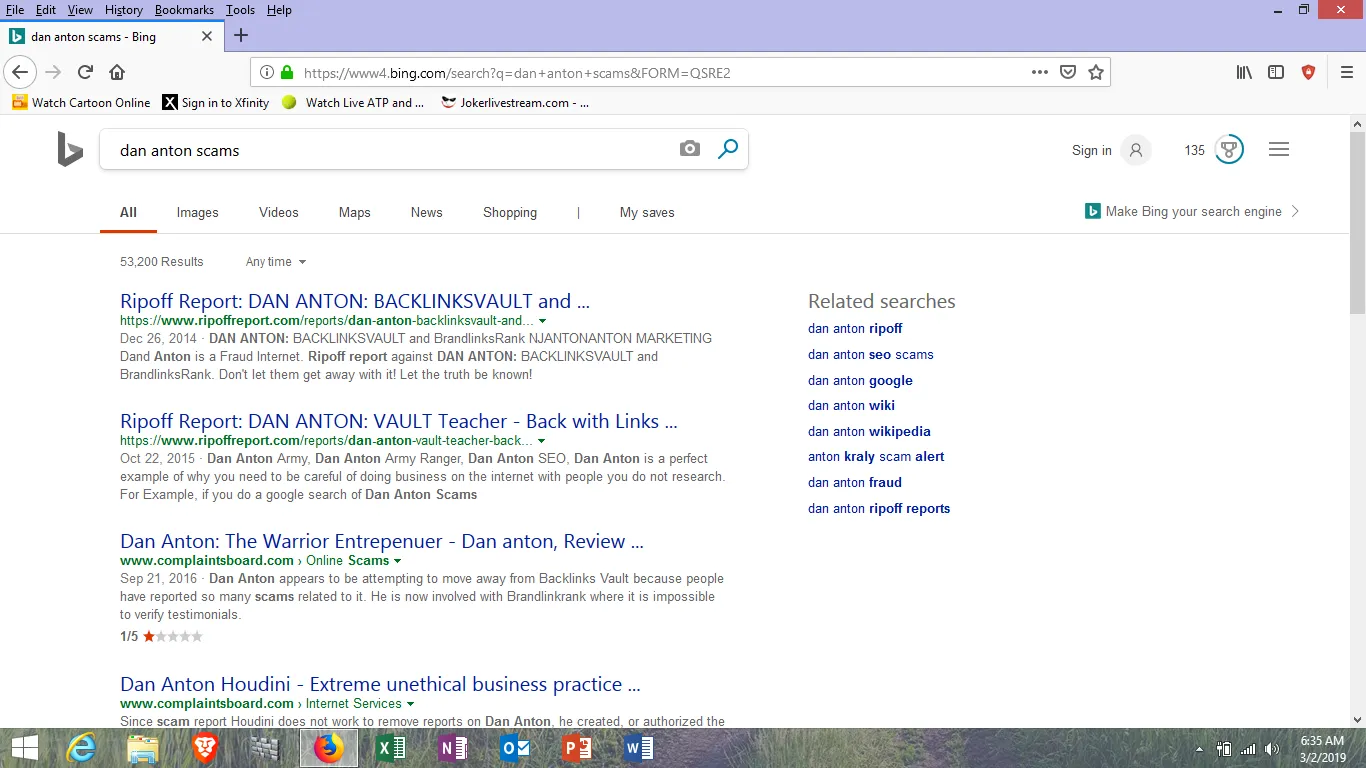
Task: Open the Edit menu
Action: 46,10
